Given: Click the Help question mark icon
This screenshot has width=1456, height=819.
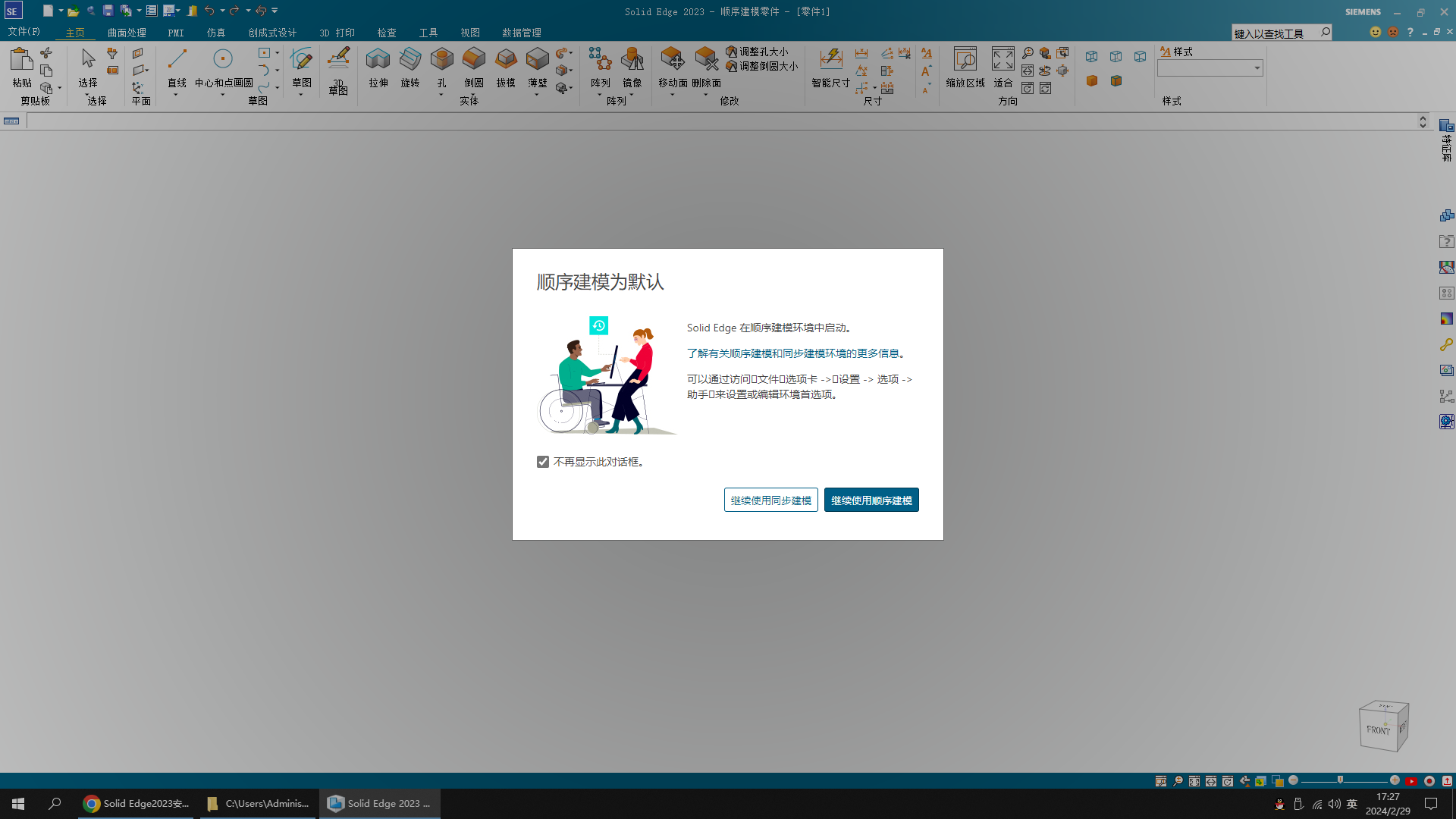Looking at the screenshot, I should tap(1410, 32).
